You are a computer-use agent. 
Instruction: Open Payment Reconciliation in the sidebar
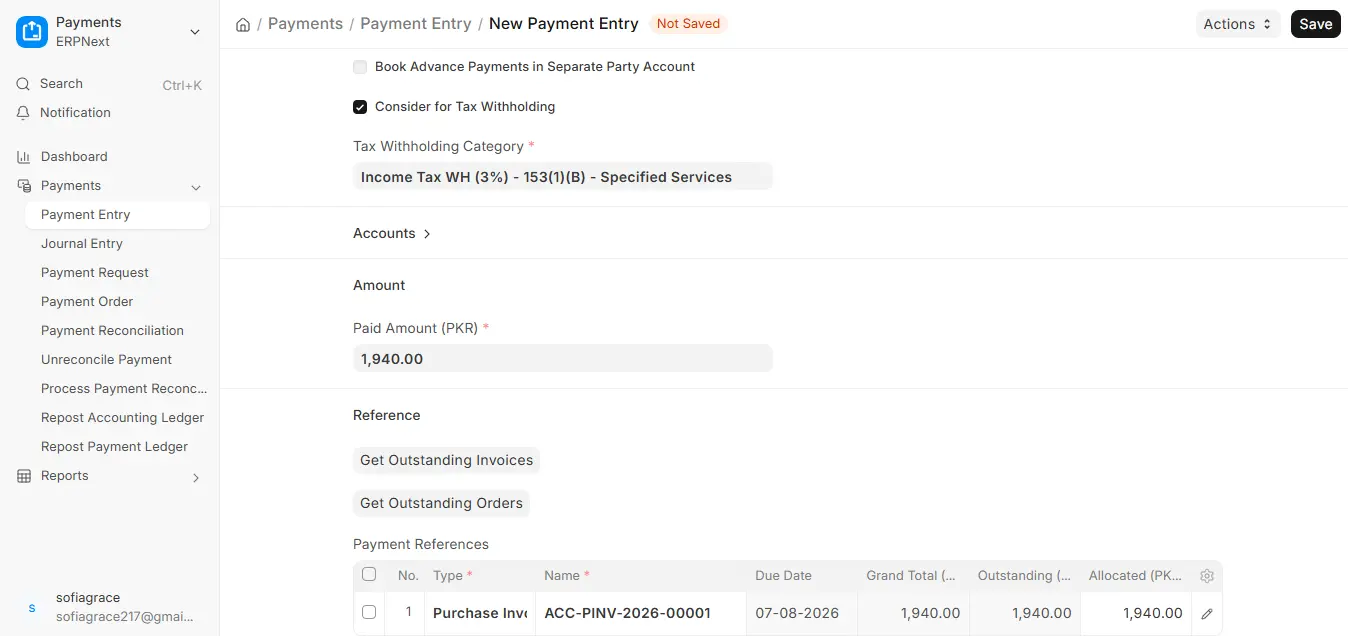point(117,331)
